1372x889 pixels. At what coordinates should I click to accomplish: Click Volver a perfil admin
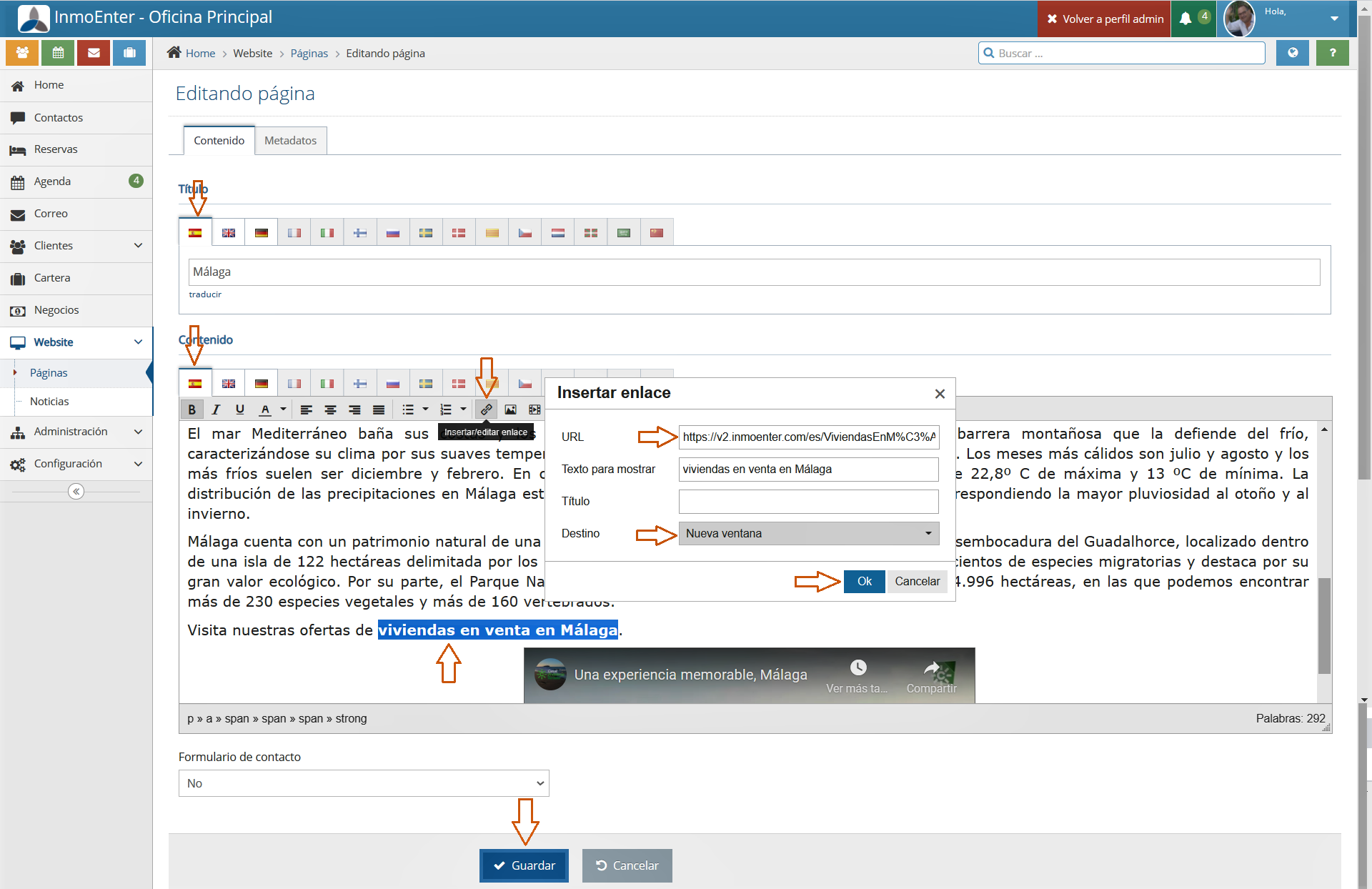[1105, 19]
